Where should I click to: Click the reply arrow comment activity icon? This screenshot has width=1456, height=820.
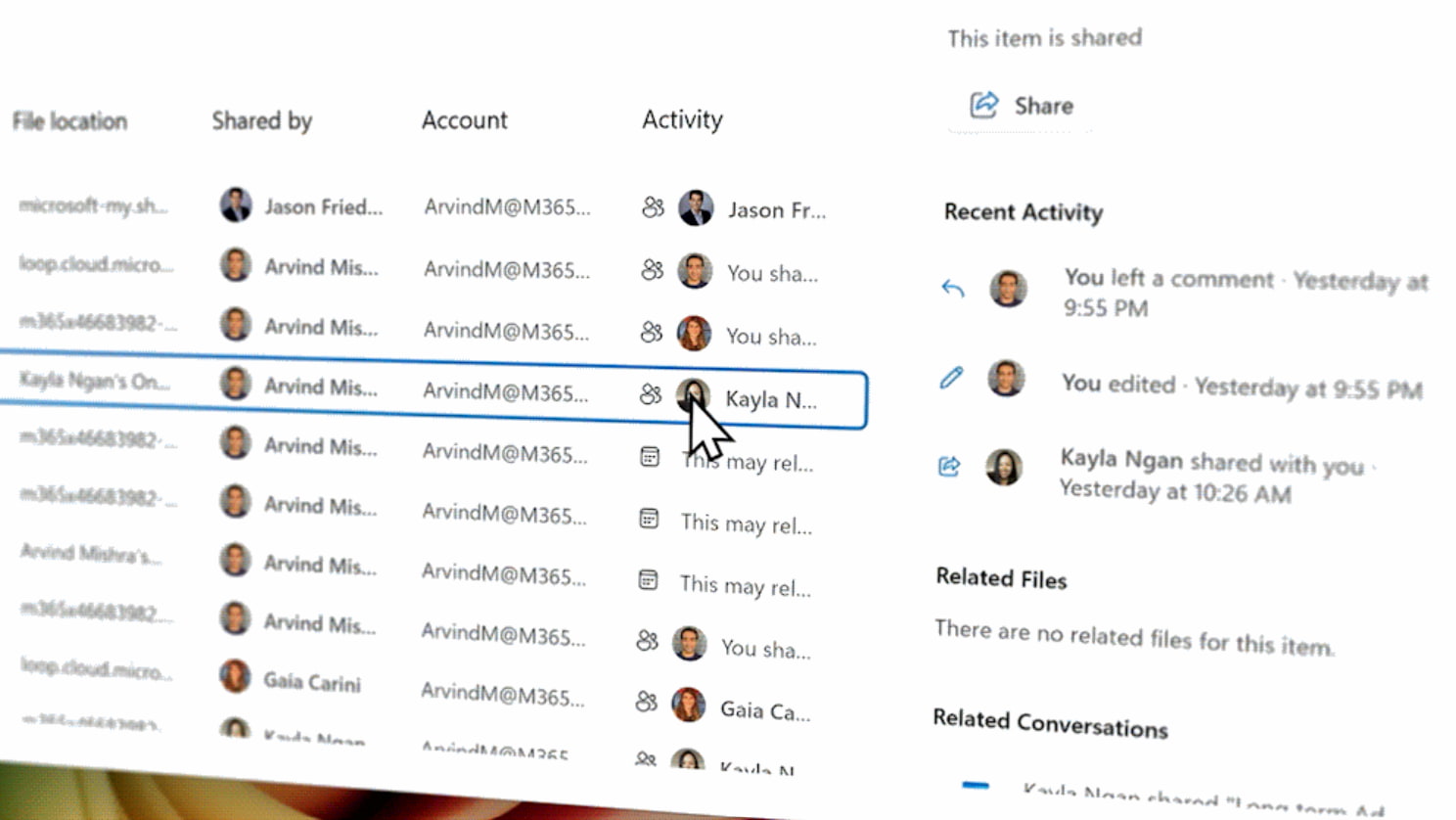click(x=952, y=288)
